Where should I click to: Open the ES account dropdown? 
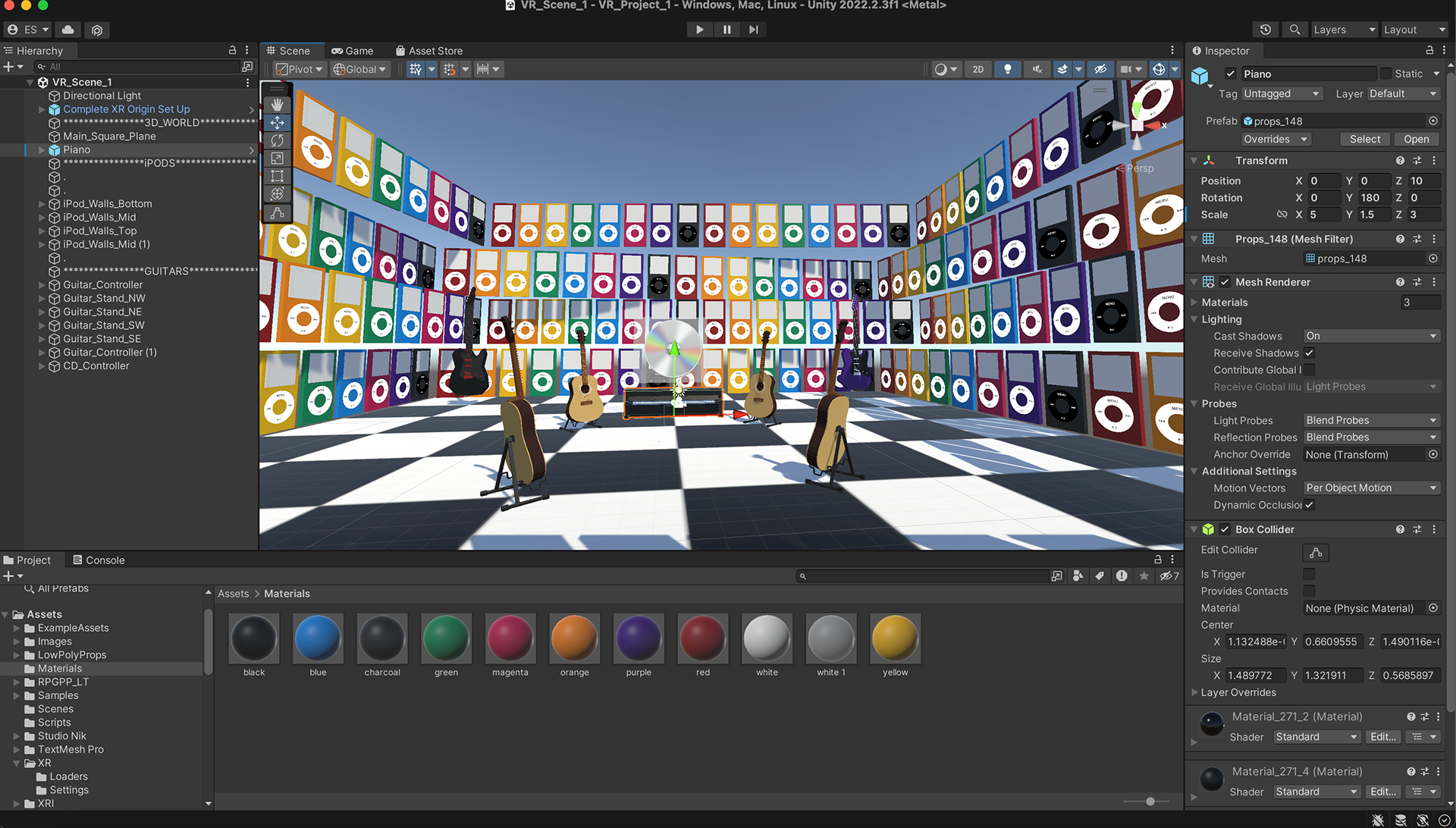click(x=28, y=30)
